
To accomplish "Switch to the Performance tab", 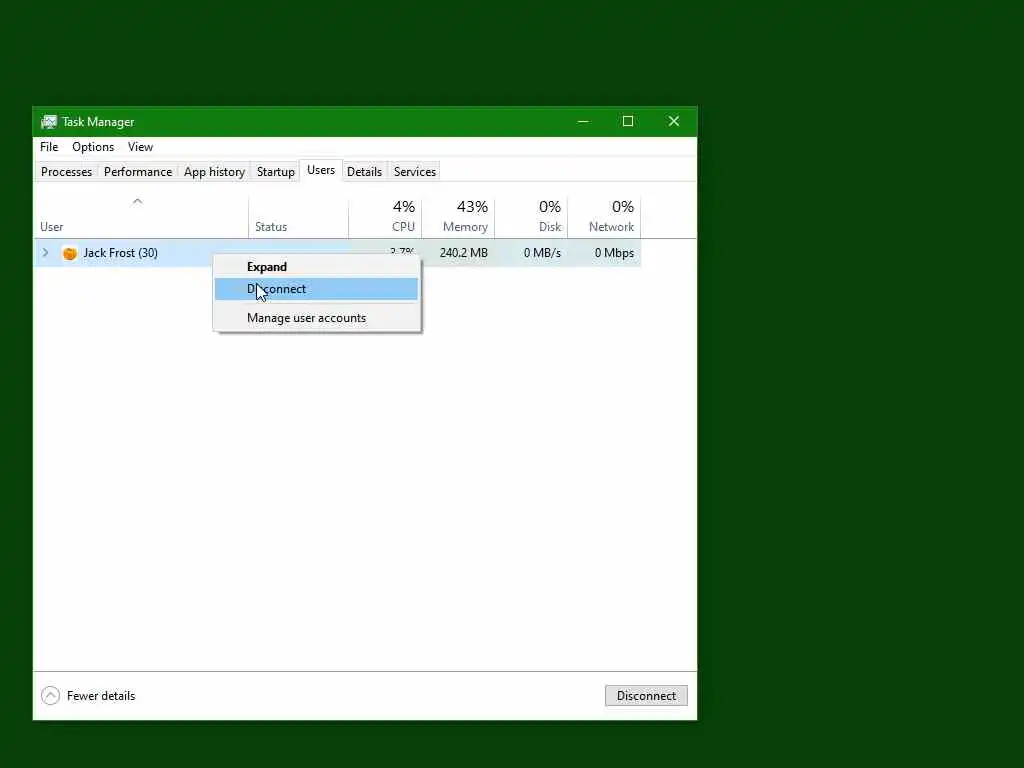I will [138, 172].
